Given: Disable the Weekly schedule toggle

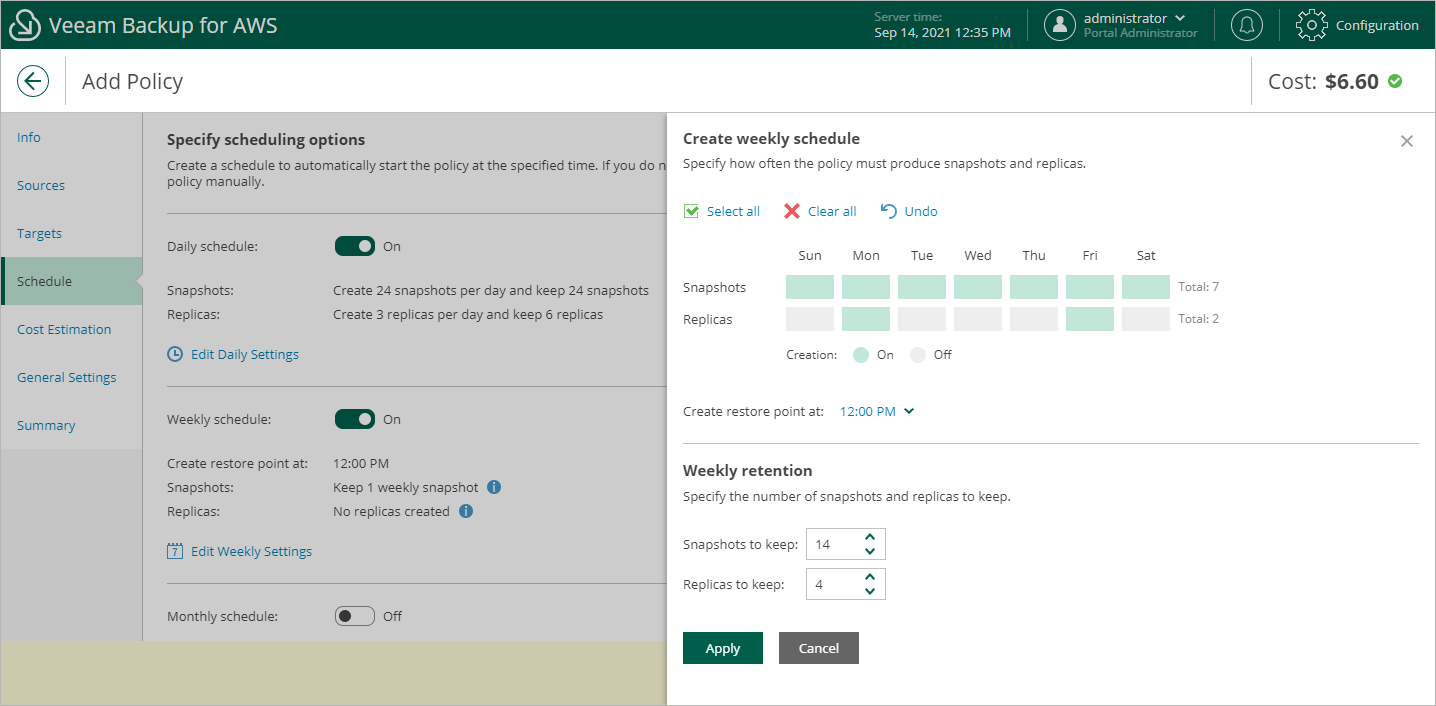Looking at the screenshot, I should (x=354, y=419).
